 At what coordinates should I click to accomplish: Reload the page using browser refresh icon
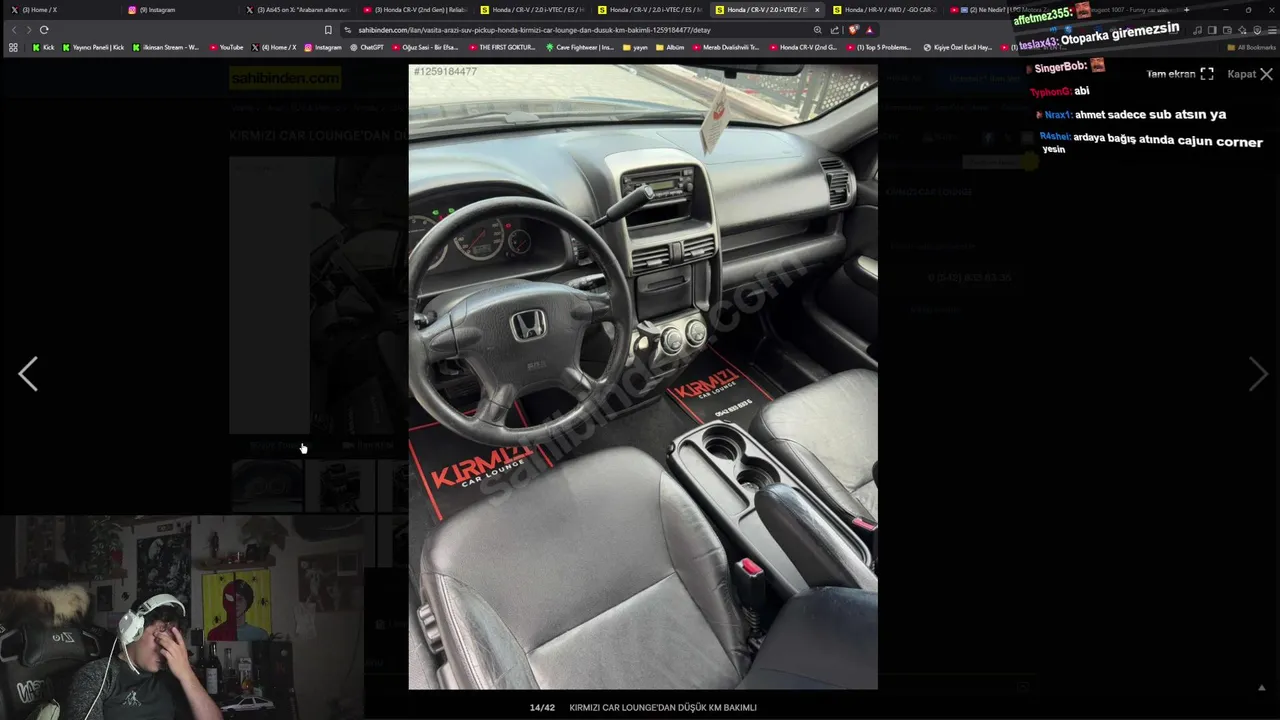44,30
